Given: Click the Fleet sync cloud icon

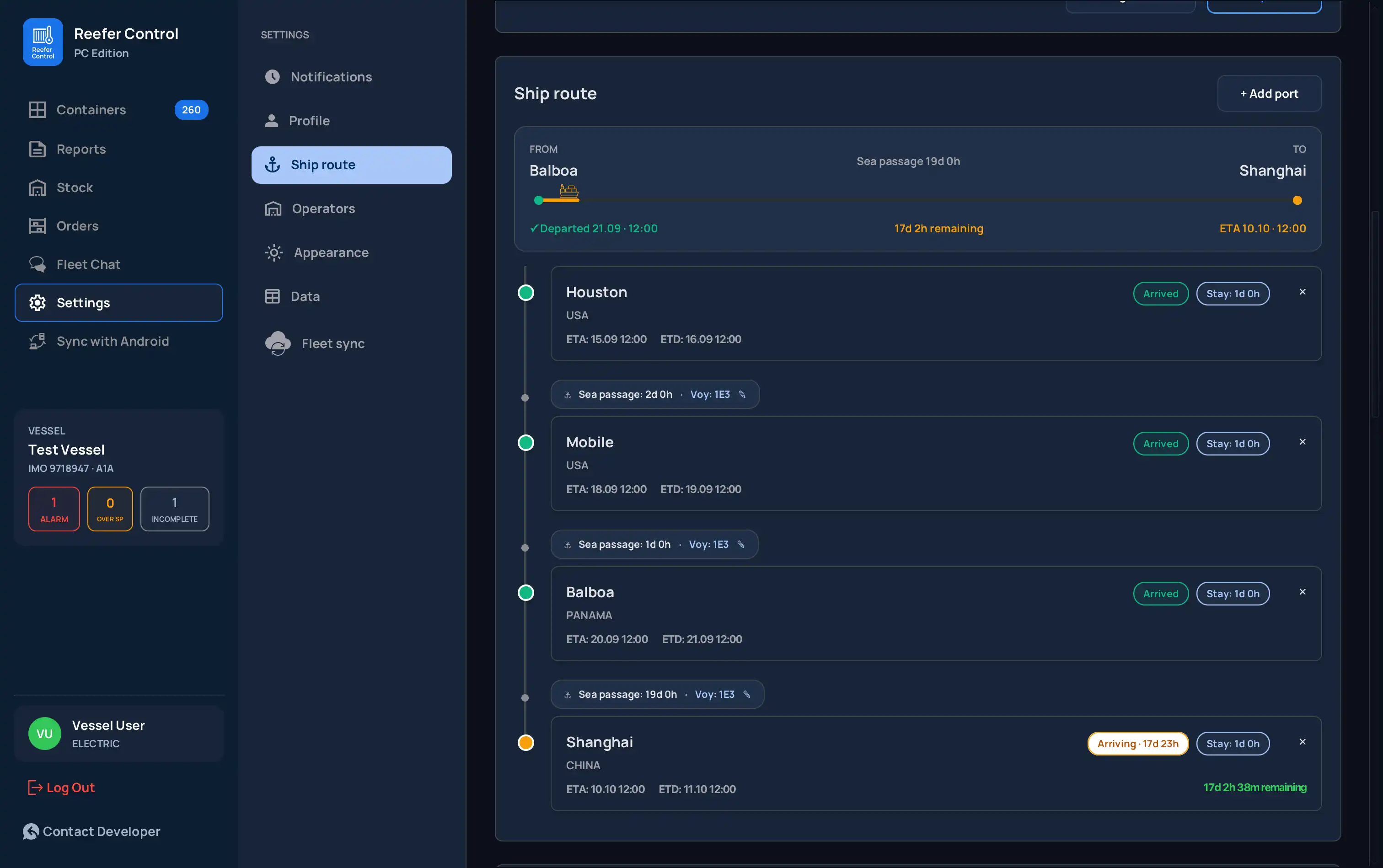Looking at the screenshot, I should click(278, 343).
